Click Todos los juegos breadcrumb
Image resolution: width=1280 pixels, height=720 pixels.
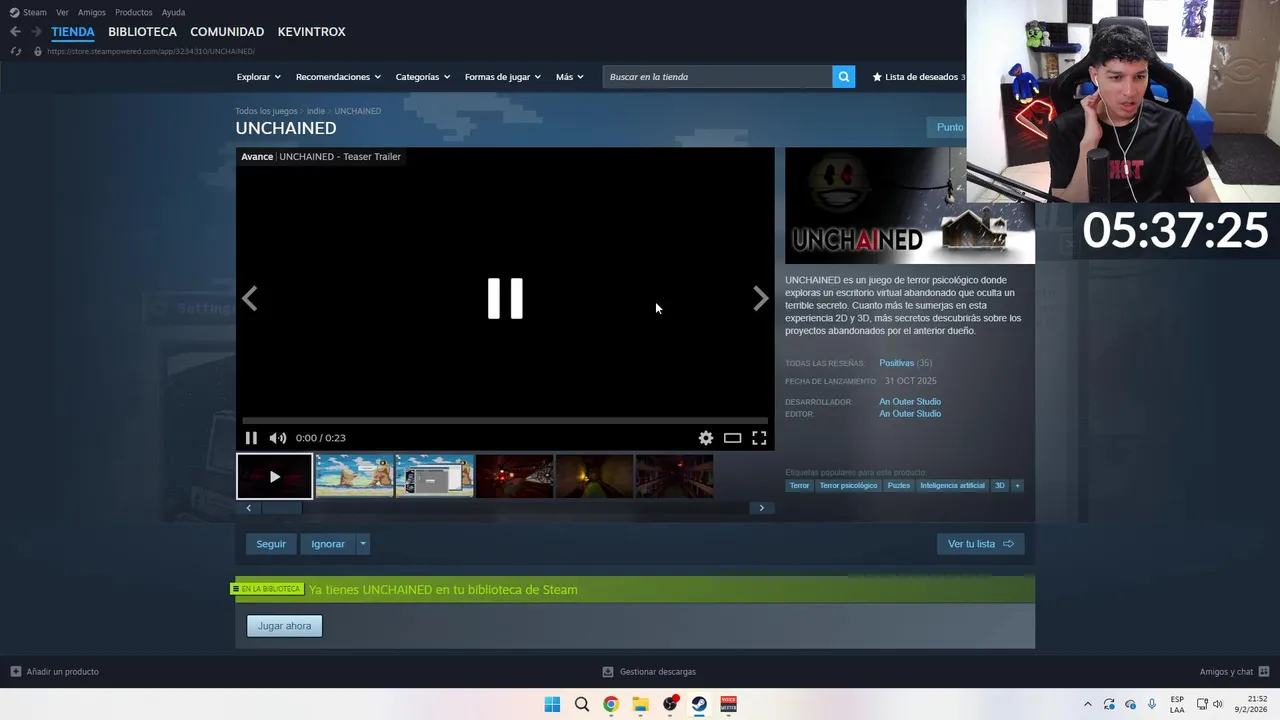[x=266, y=111]
